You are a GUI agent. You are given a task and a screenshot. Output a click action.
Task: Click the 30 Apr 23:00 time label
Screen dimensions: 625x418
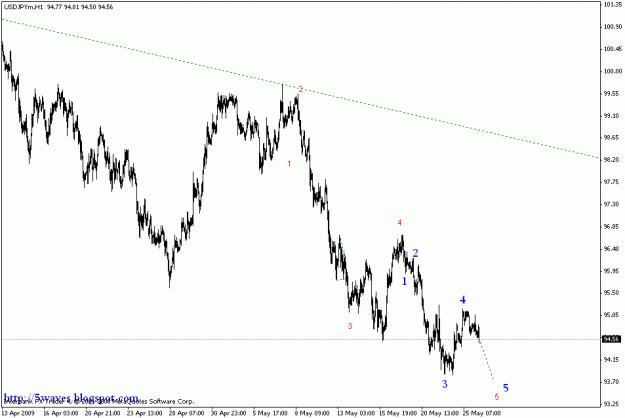coord(228,413)
